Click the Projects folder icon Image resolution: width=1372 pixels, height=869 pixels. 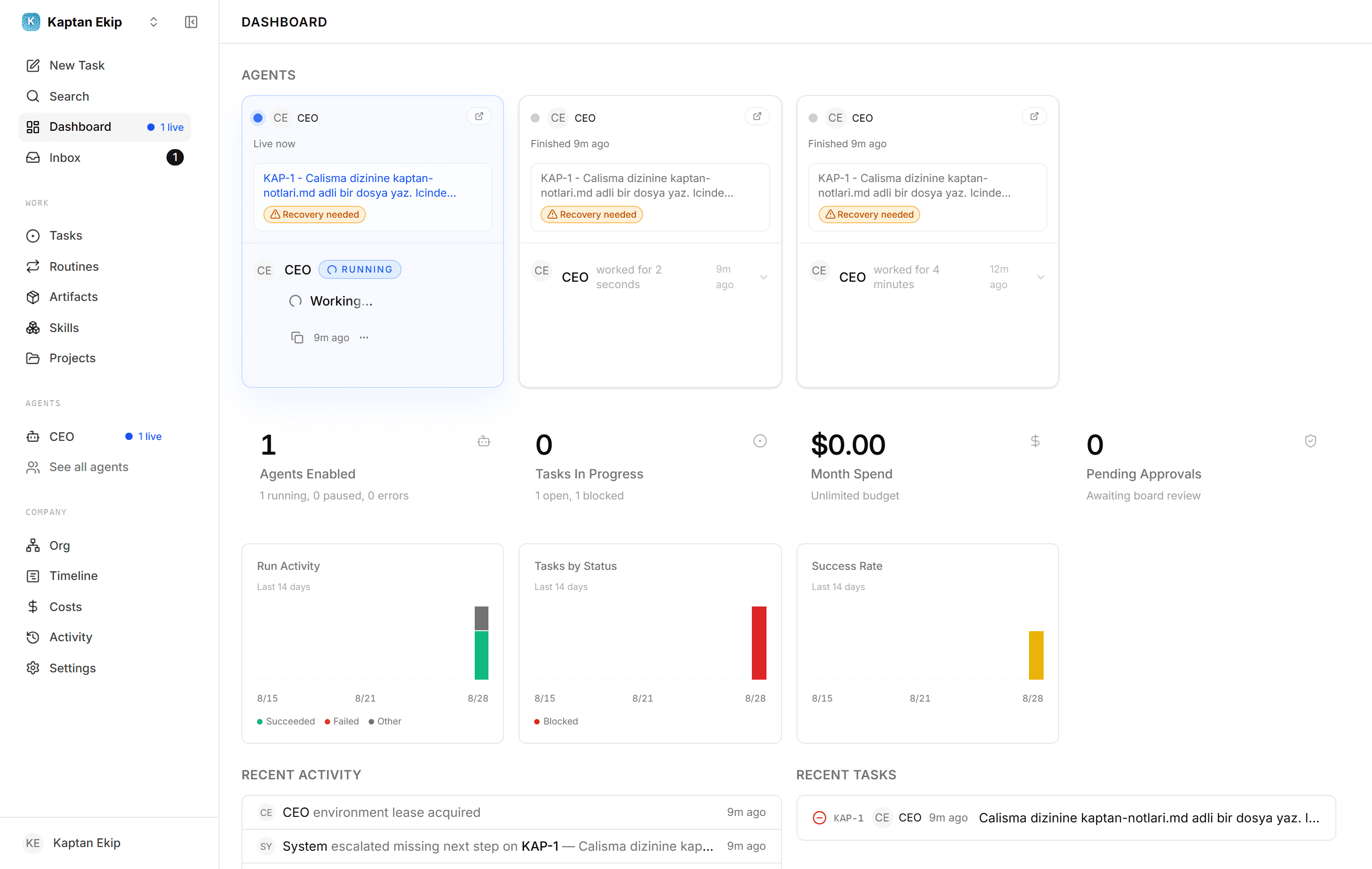click(x=33, y=358)
